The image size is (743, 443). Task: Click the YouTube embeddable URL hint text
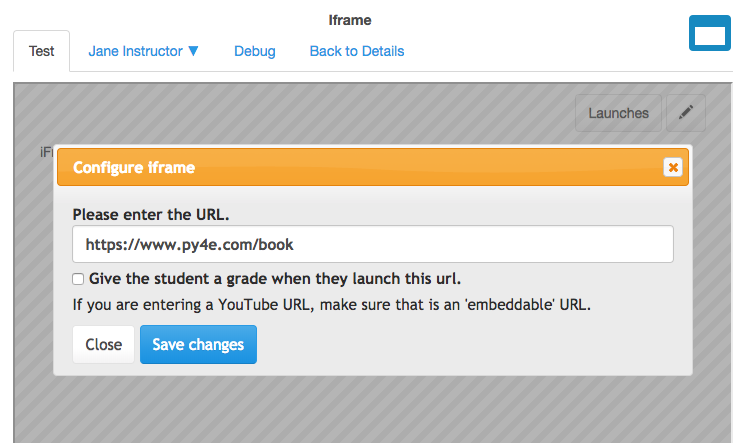tap(331, 304)
